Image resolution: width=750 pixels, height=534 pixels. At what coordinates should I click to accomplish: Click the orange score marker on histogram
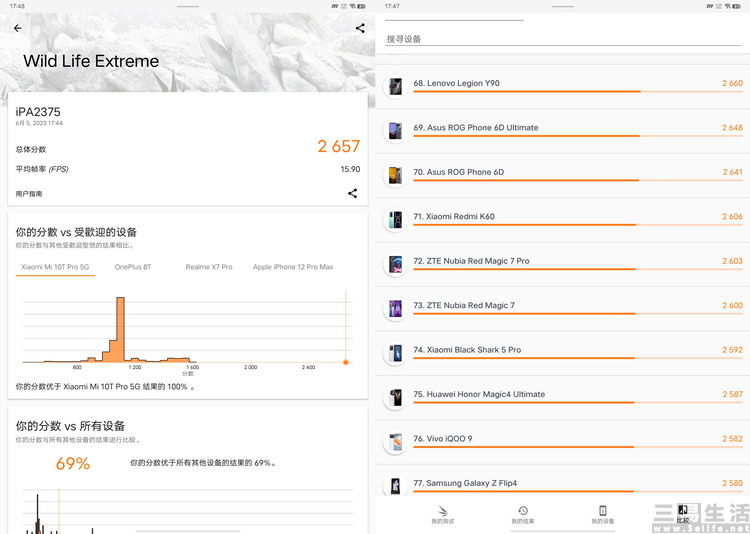pos(345,362)
